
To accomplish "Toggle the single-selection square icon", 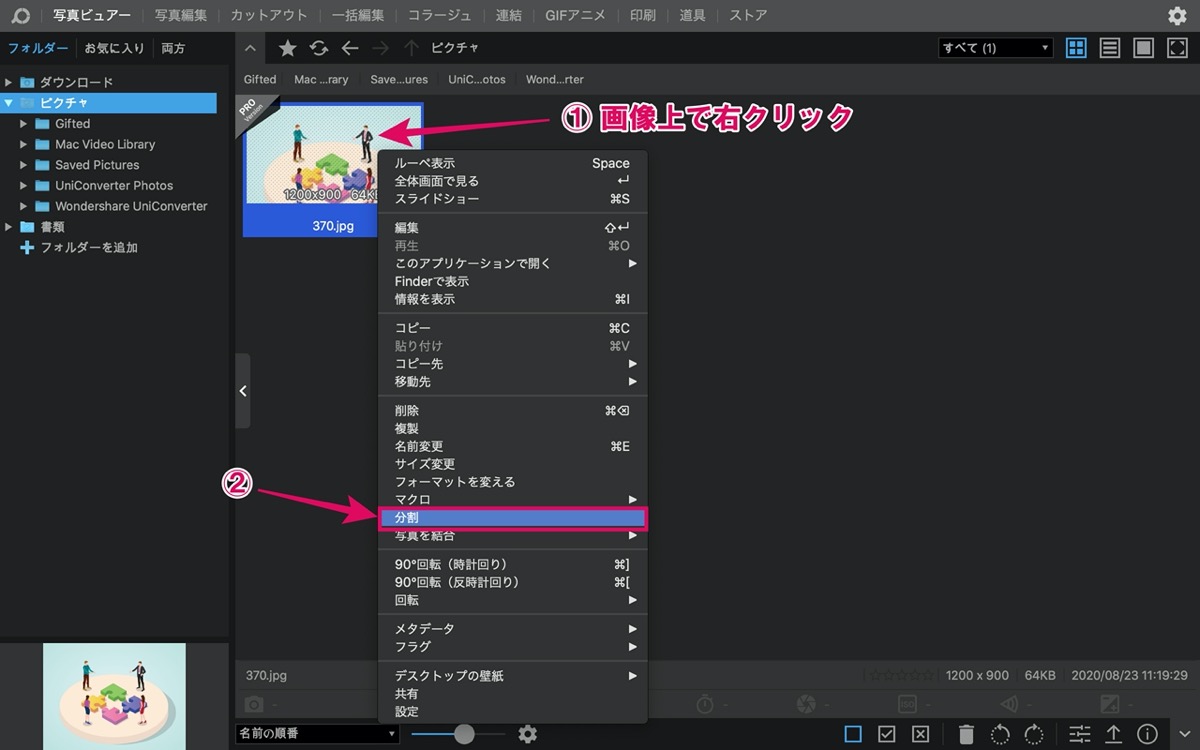I will pos(853,734).
